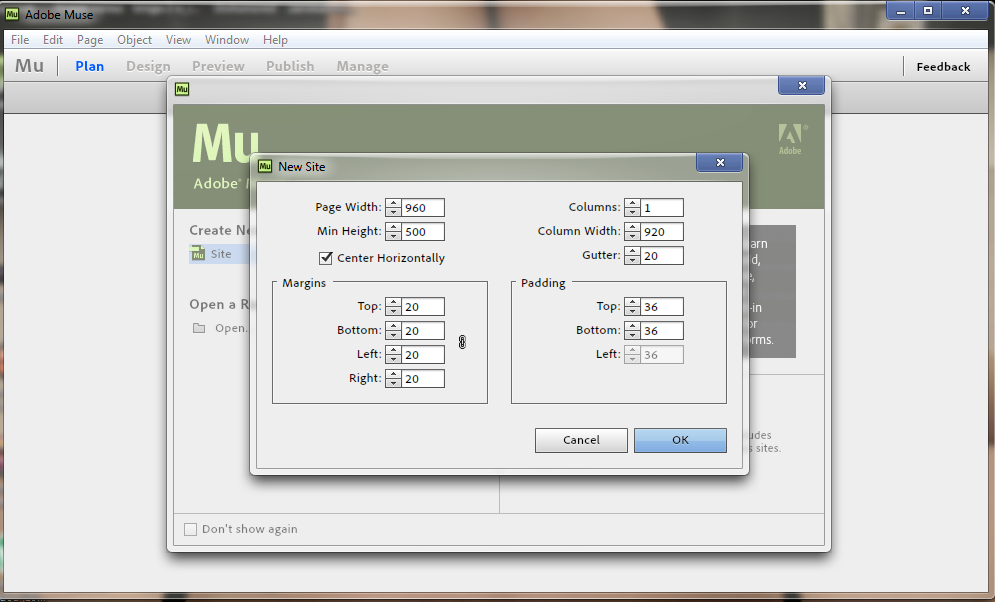Click the Margins Bottom stepper arrows
Viewport: 995px width, 602px height.
(x=393, y=330)
